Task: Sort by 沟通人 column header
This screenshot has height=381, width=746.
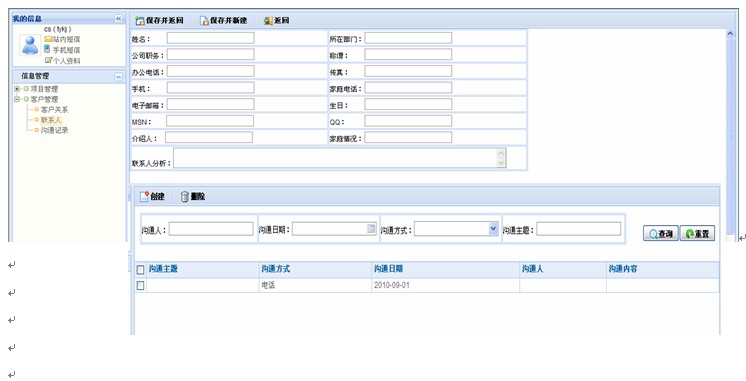Action: pos(532,269)
